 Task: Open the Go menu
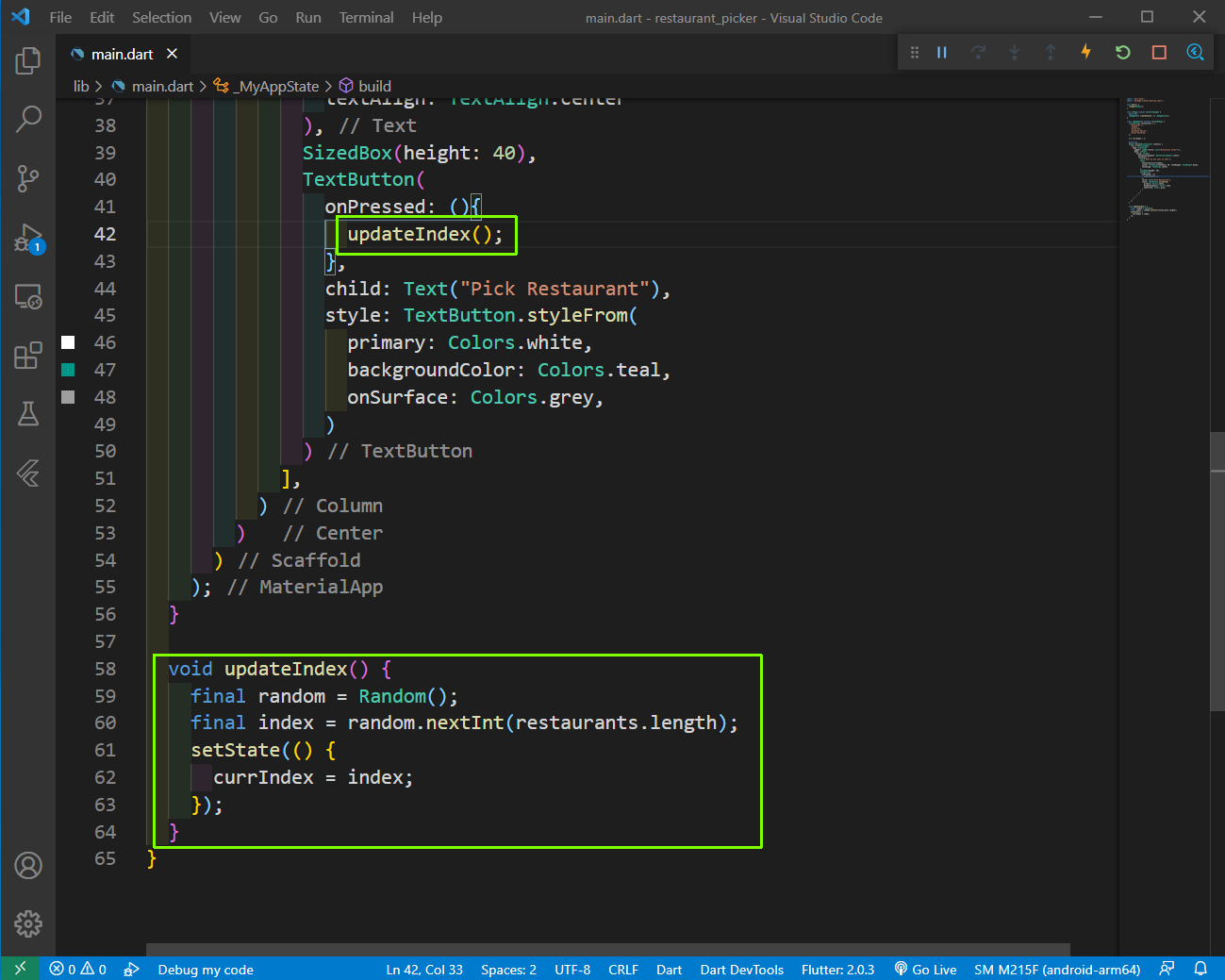[x=268, y=17]
